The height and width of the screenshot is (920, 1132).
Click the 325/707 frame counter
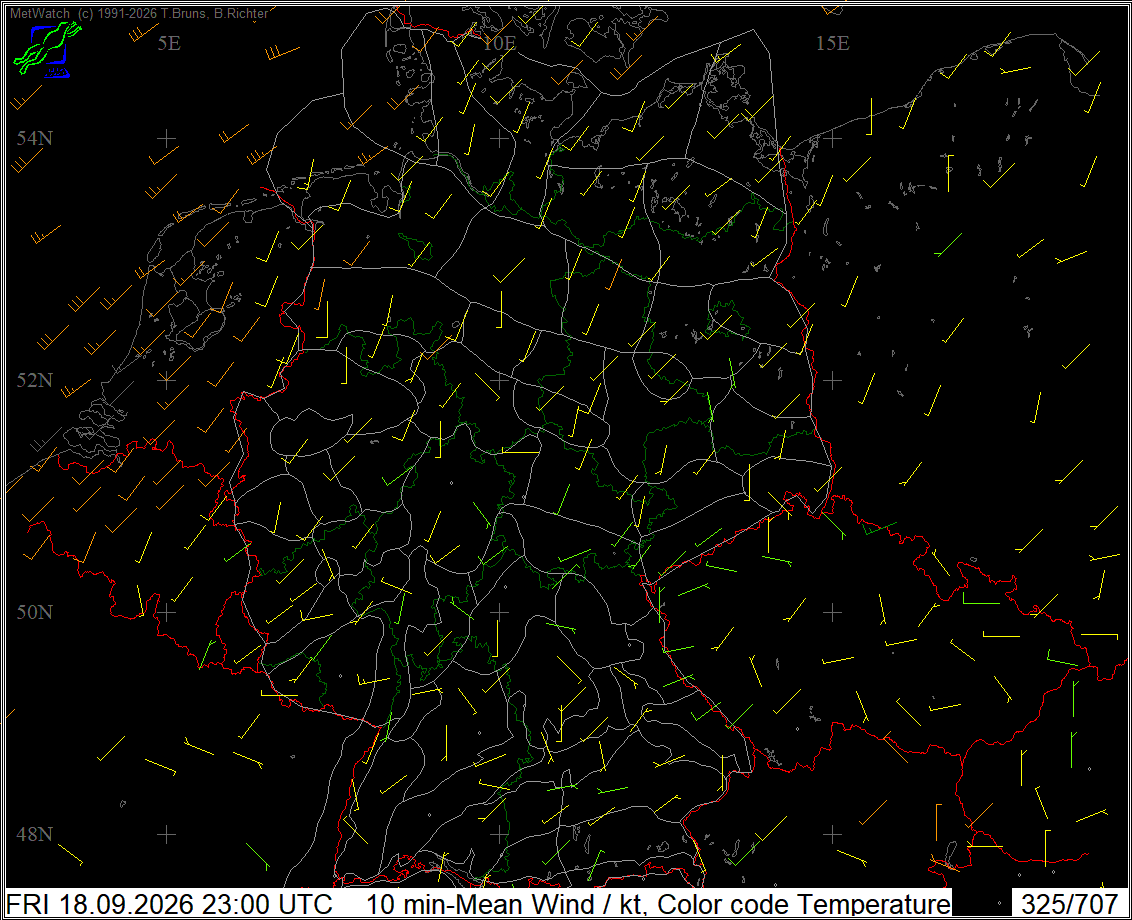click(1069, 904)
